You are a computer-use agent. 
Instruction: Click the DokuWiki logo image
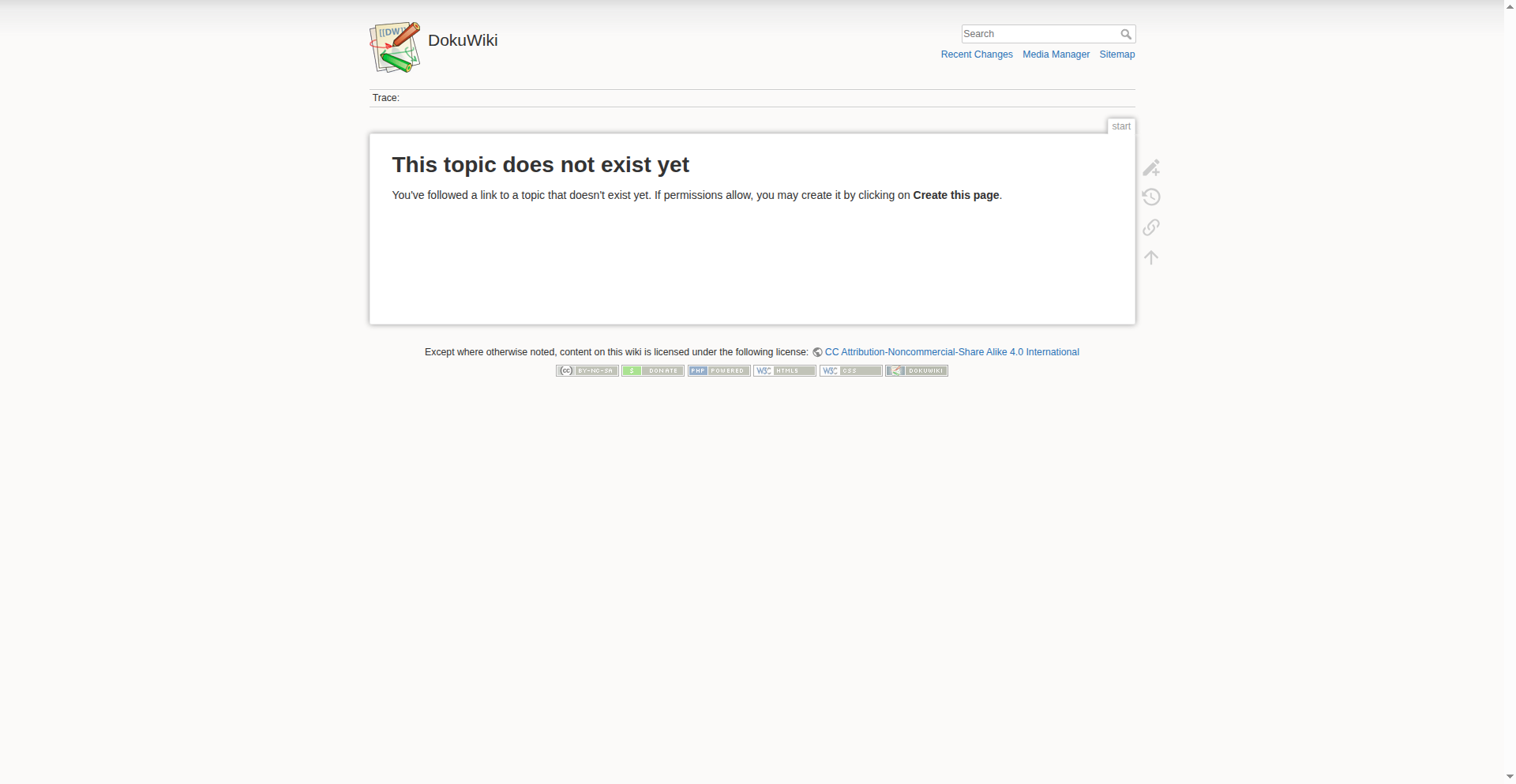click(395, 47)
